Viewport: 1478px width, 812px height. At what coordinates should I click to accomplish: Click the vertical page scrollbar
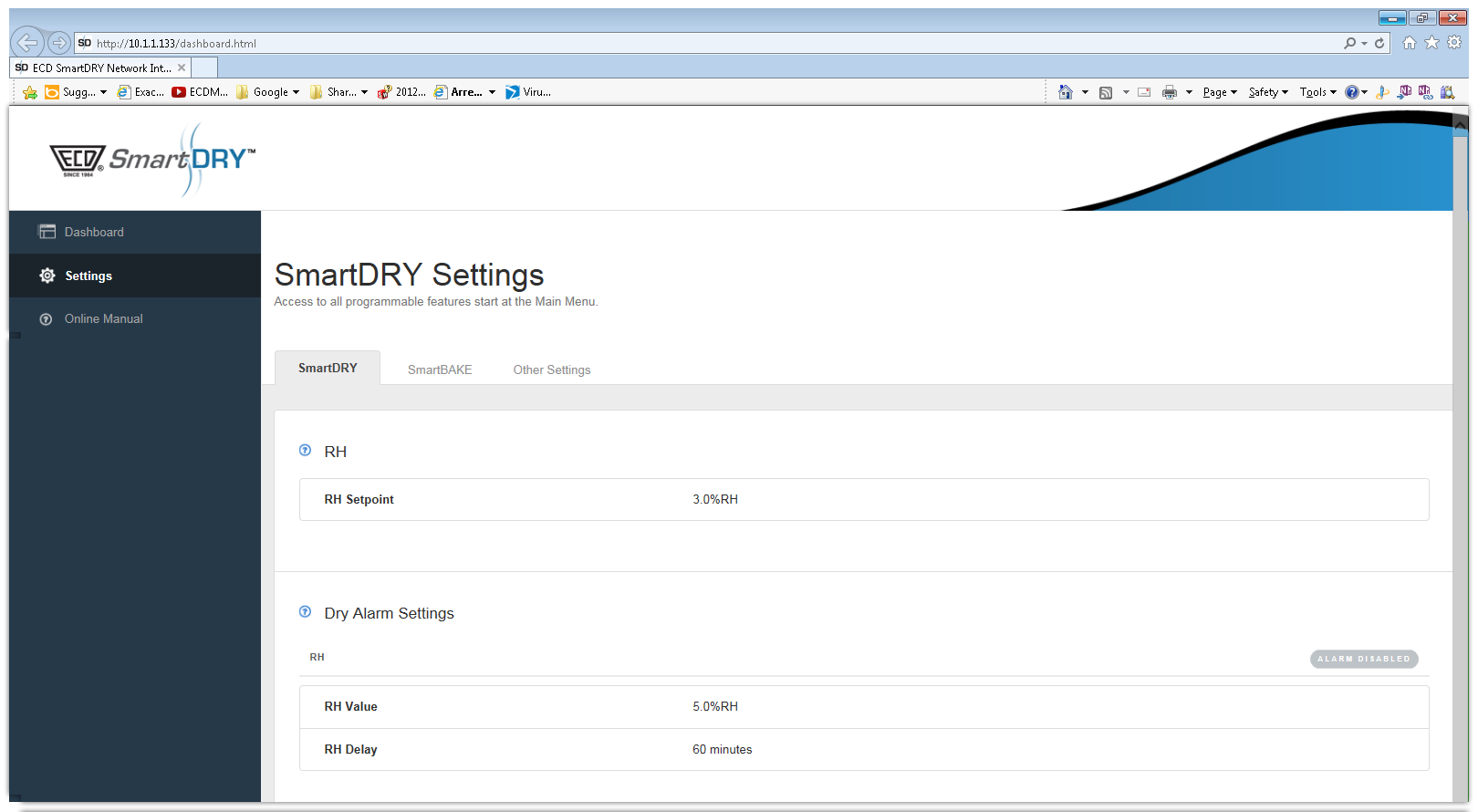[1462, 456]
